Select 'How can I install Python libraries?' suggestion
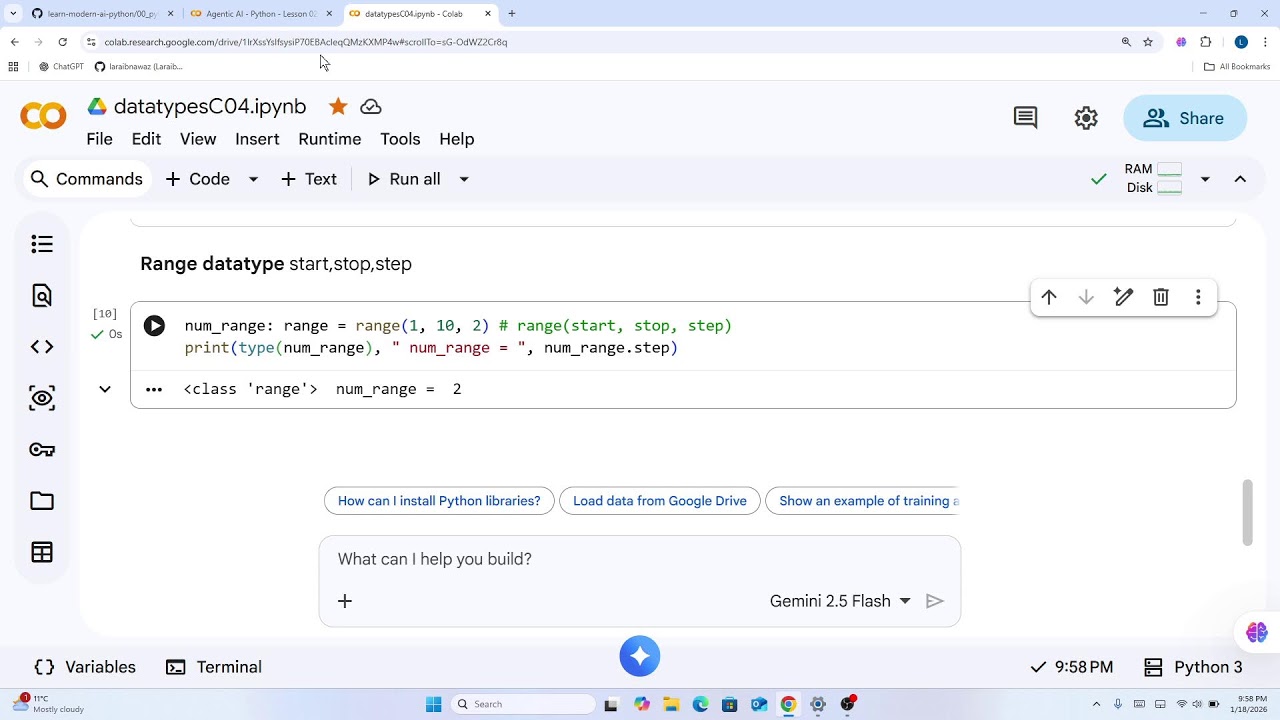Image resolution: width=1280 pixels, height=720 pixels. [x=439, y=501]
